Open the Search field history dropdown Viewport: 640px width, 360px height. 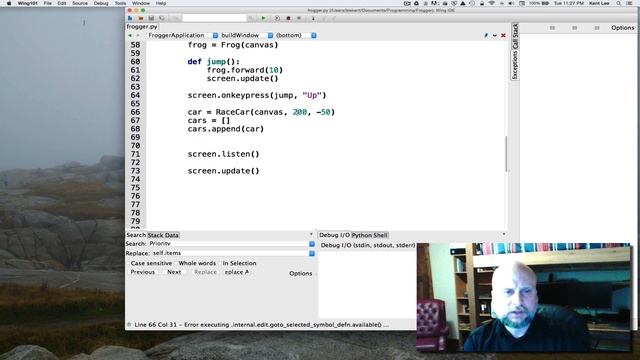(x=312, y=244)
